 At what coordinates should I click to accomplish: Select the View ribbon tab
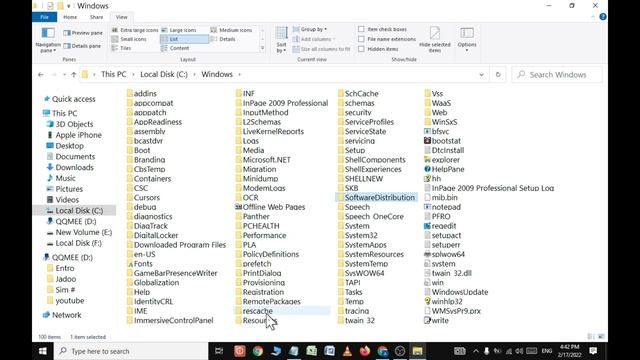(122, 17)
